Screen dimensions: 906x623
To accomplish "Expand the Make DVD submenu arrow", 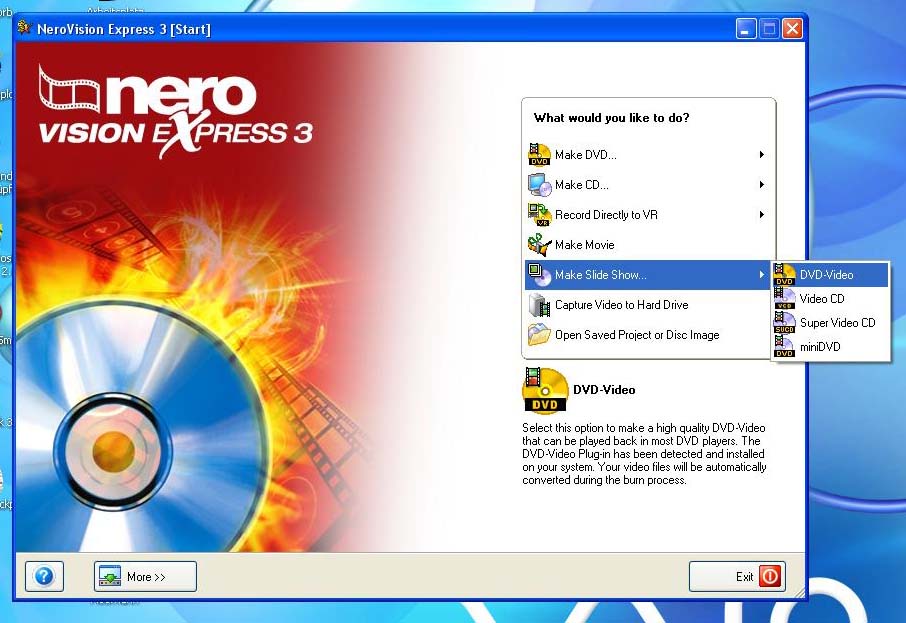I will (x=762, y=154).
